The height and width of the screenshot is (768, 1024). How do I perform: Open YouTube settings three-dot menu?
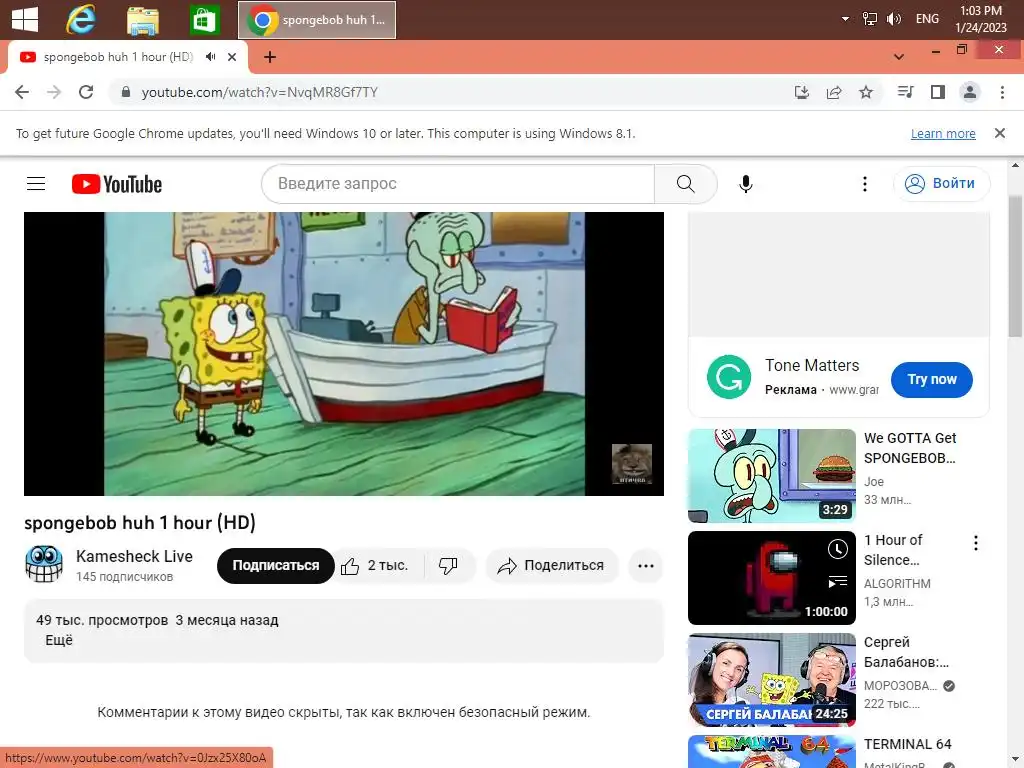[865, 184]
